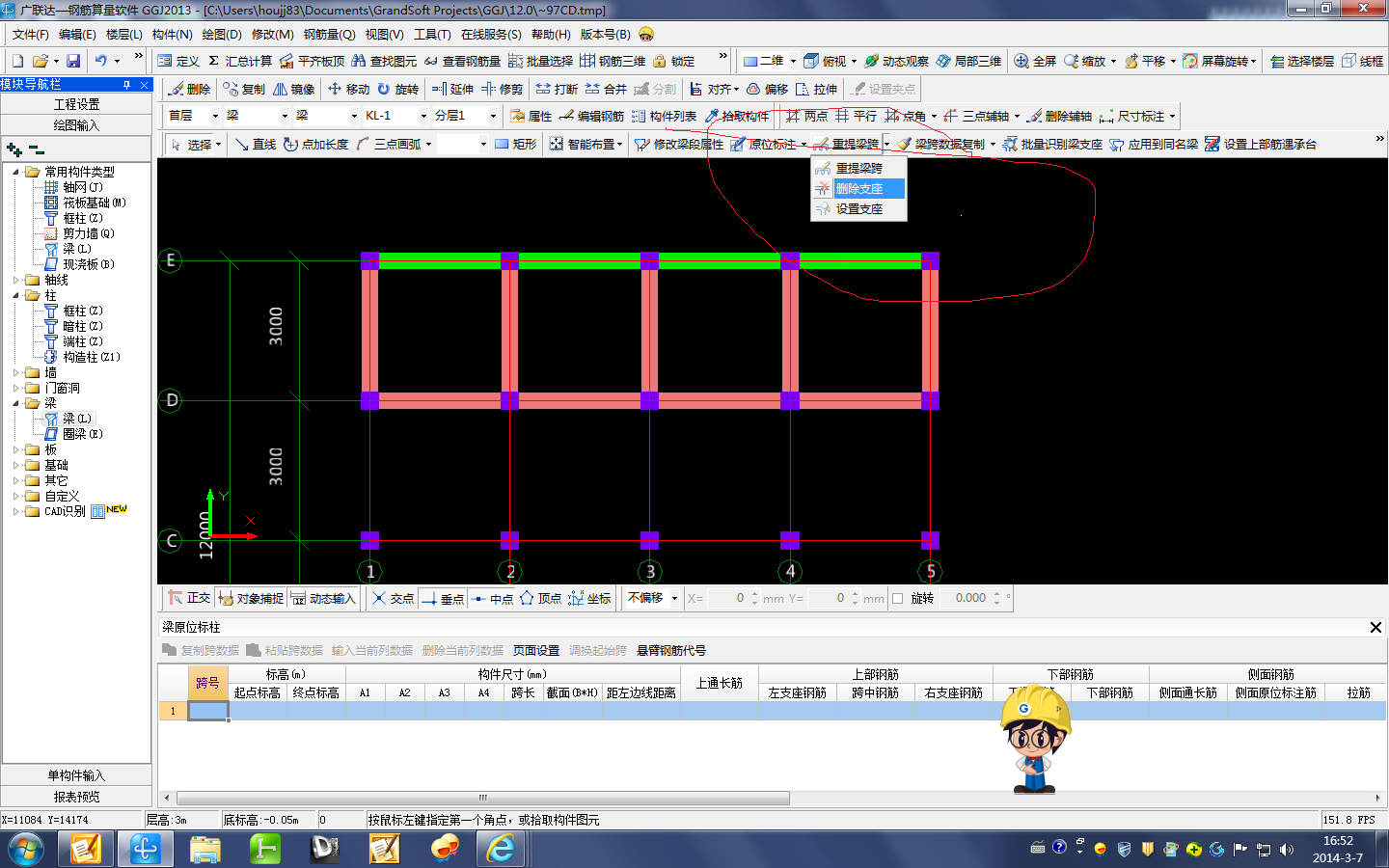Viewport: 1389px width, 868px height.
Task: Click 拾取构件 pick component tool
Action: coord(737,116)
